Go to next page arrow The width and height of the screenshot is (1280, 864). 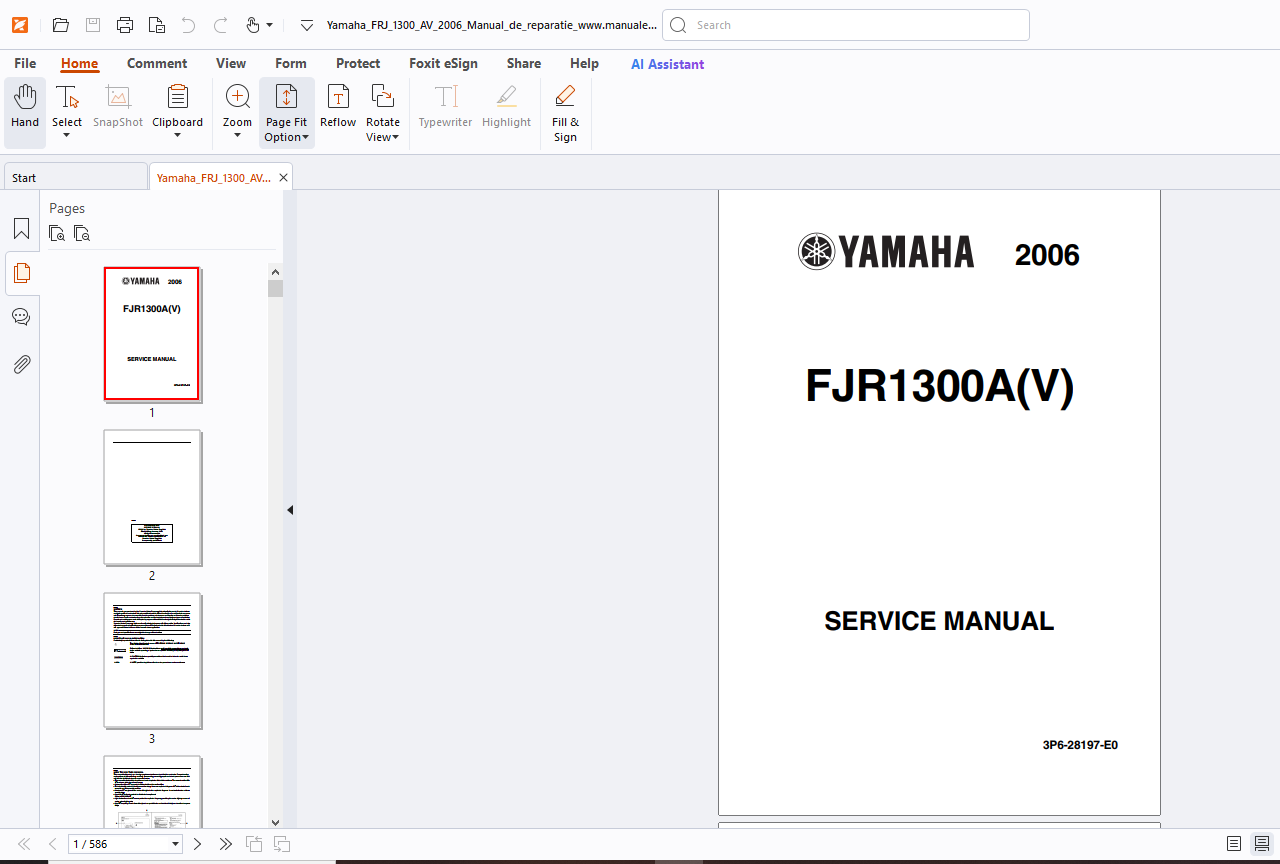click(197, 844)
